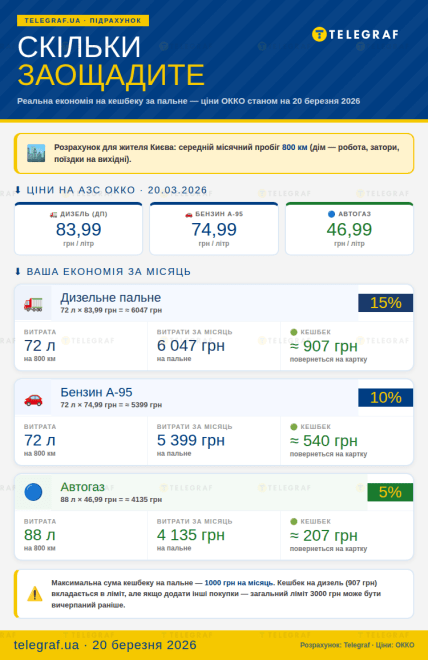Select the Дизель (ДП) 83,99 price card
Viewport: 428px width, 660px height.
pyautogui.click(x=79, y=229)
